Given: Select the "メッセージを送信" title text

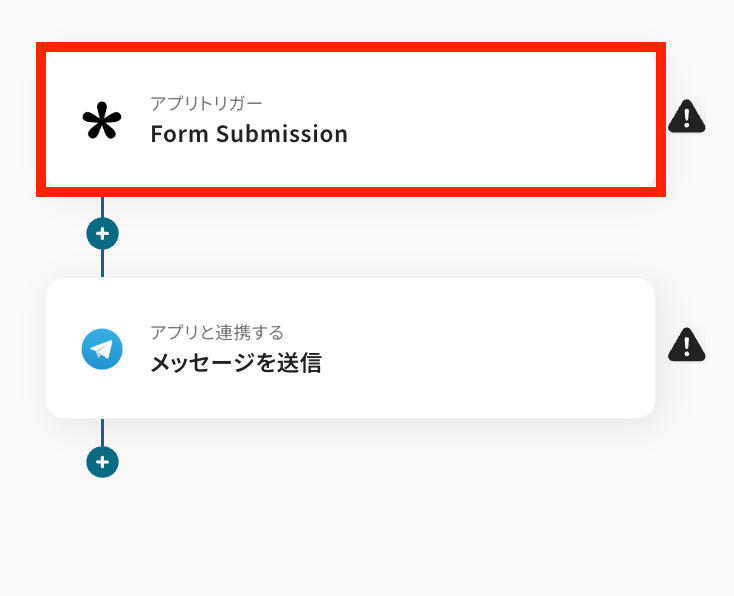Looking at the screenshot, I should click(x=236, y=363).
